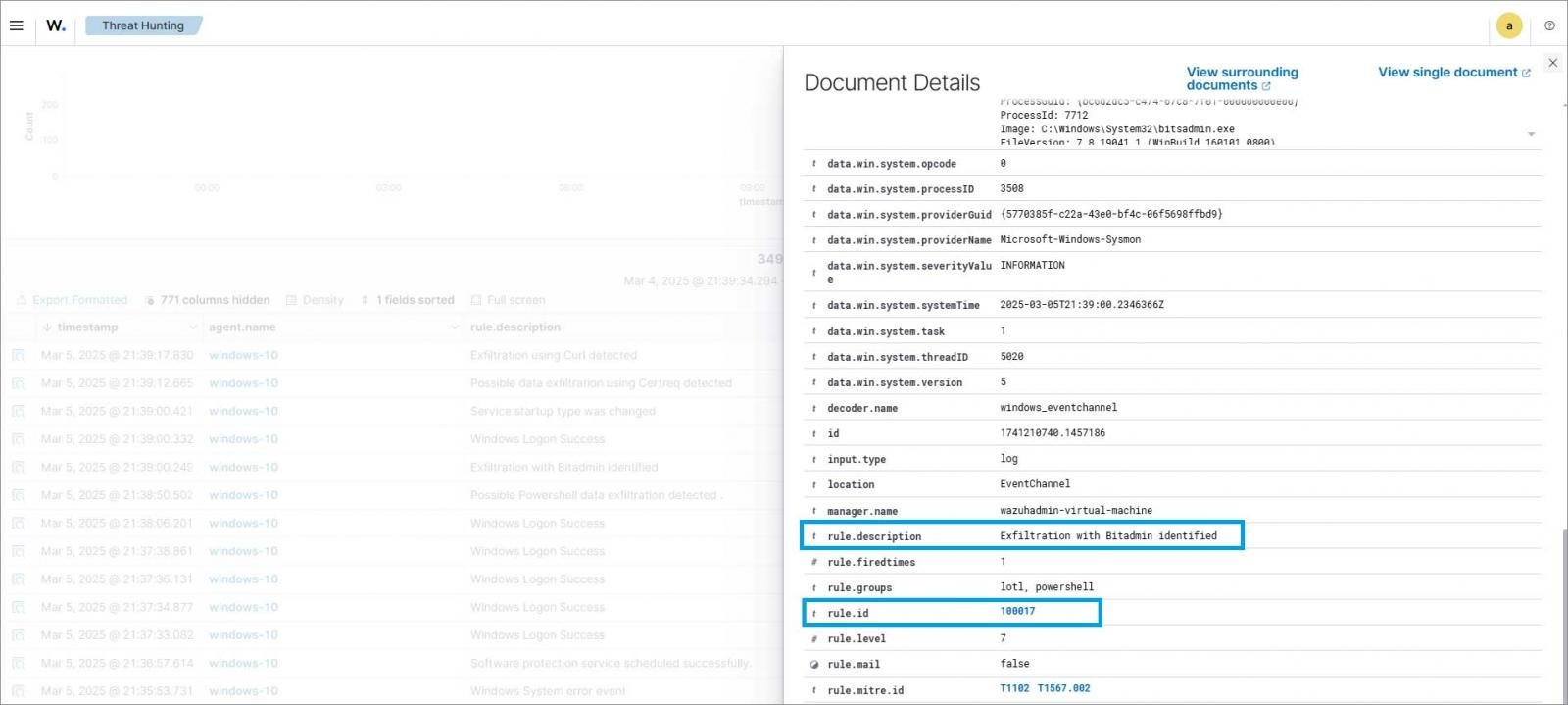Inspect the Windows System error event row
Screen dimensions: 1568x705
point(18,691)
